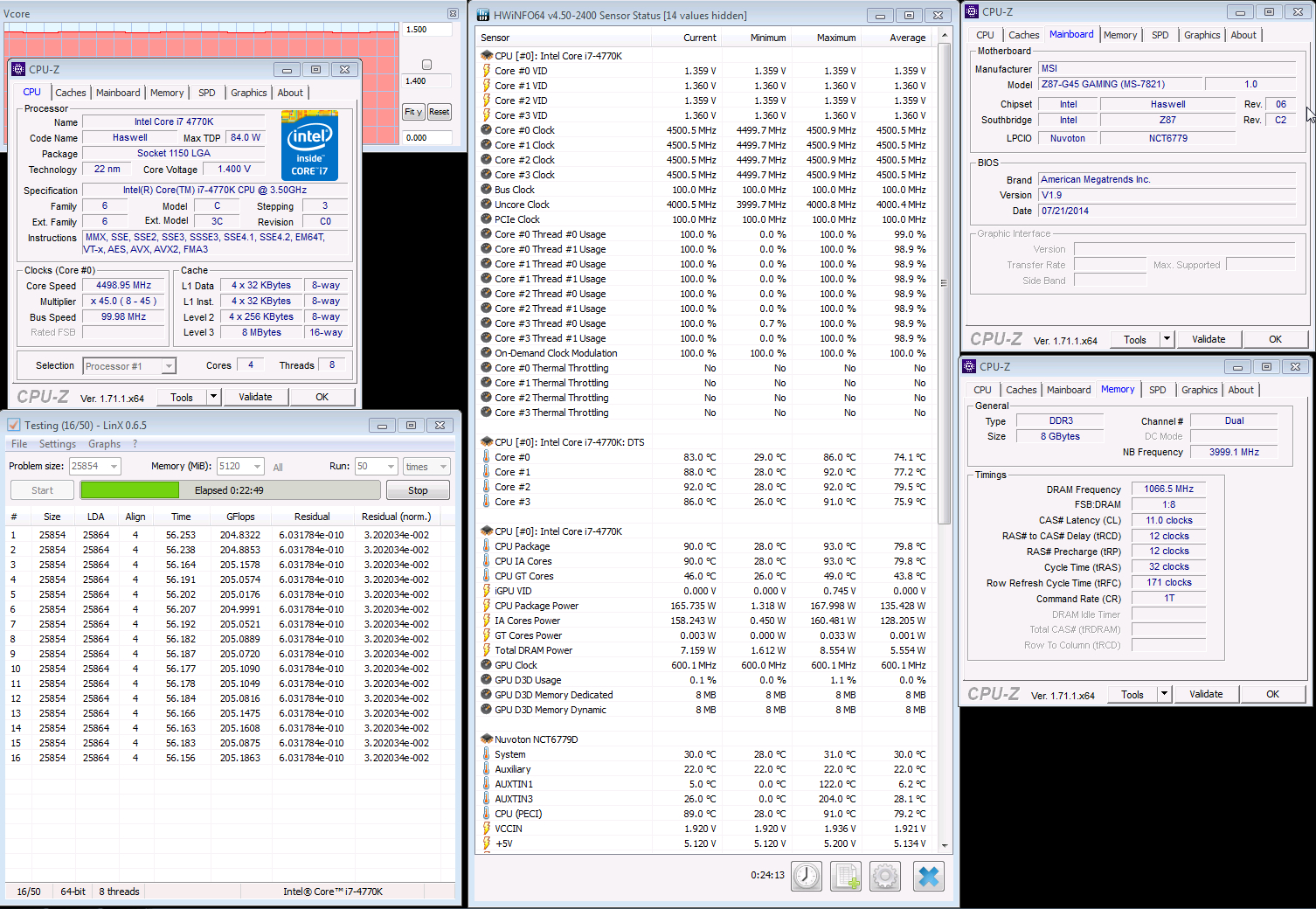Click the 1.500 upper limit field in Vcore window

point(428,30)
